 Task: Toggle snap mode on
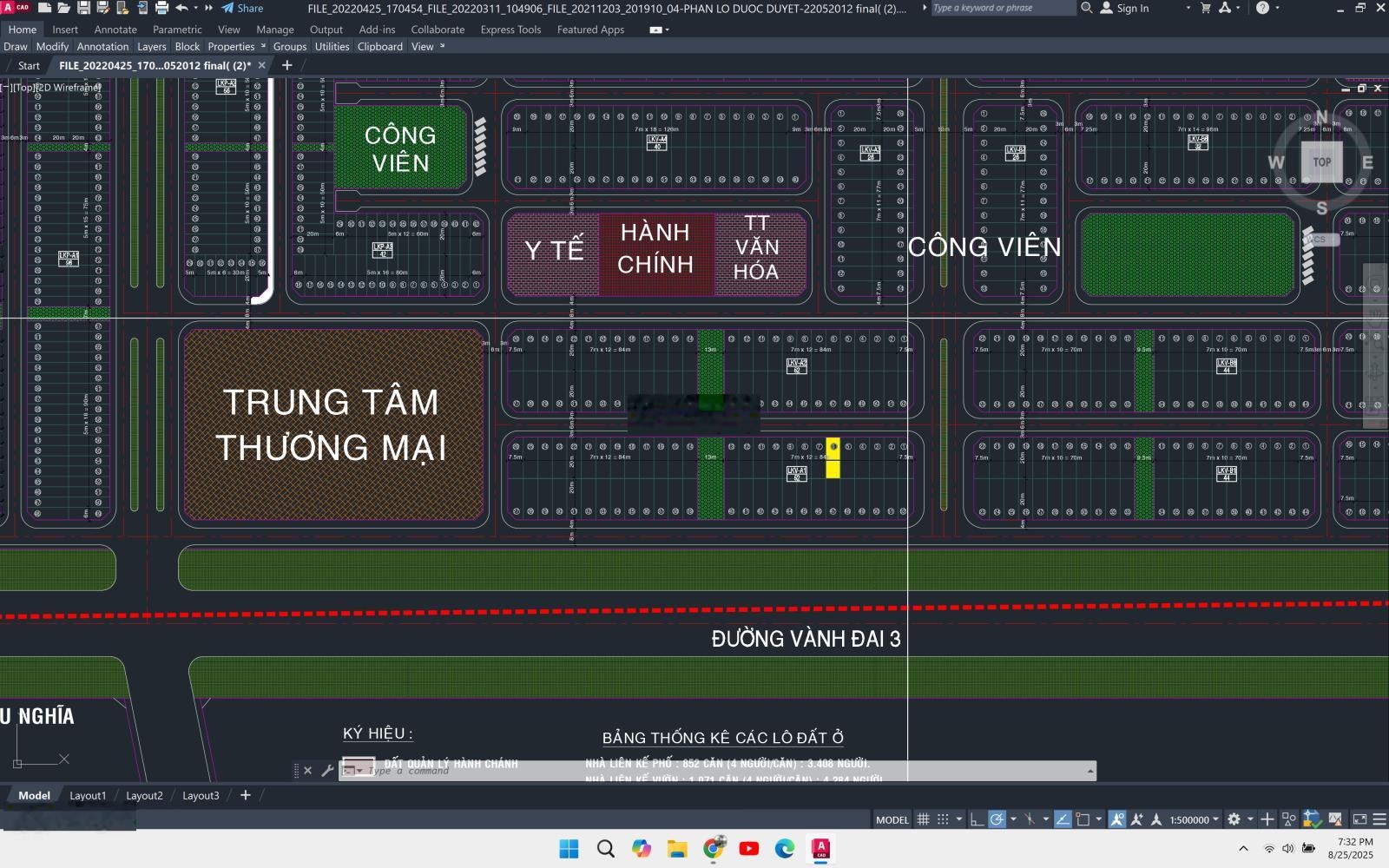click(943, 819)
